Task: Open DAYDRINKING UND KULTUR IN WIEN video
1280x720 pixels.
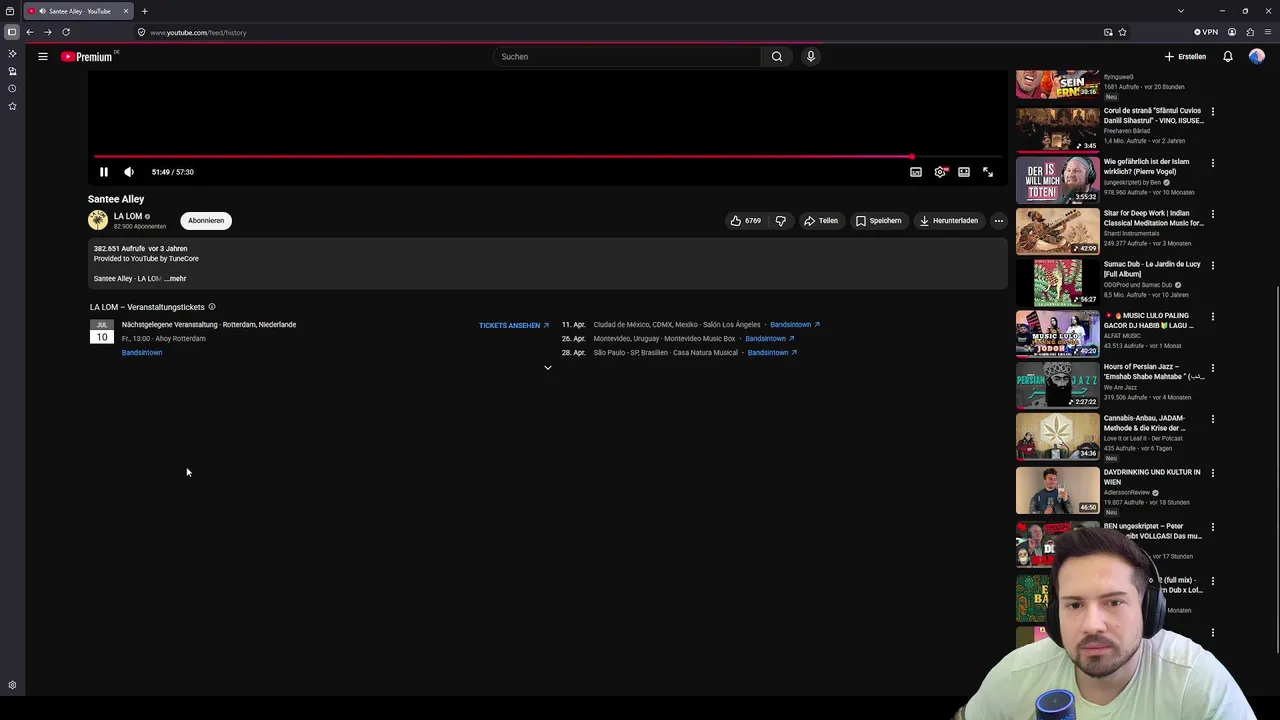Action: point(1152,477)
